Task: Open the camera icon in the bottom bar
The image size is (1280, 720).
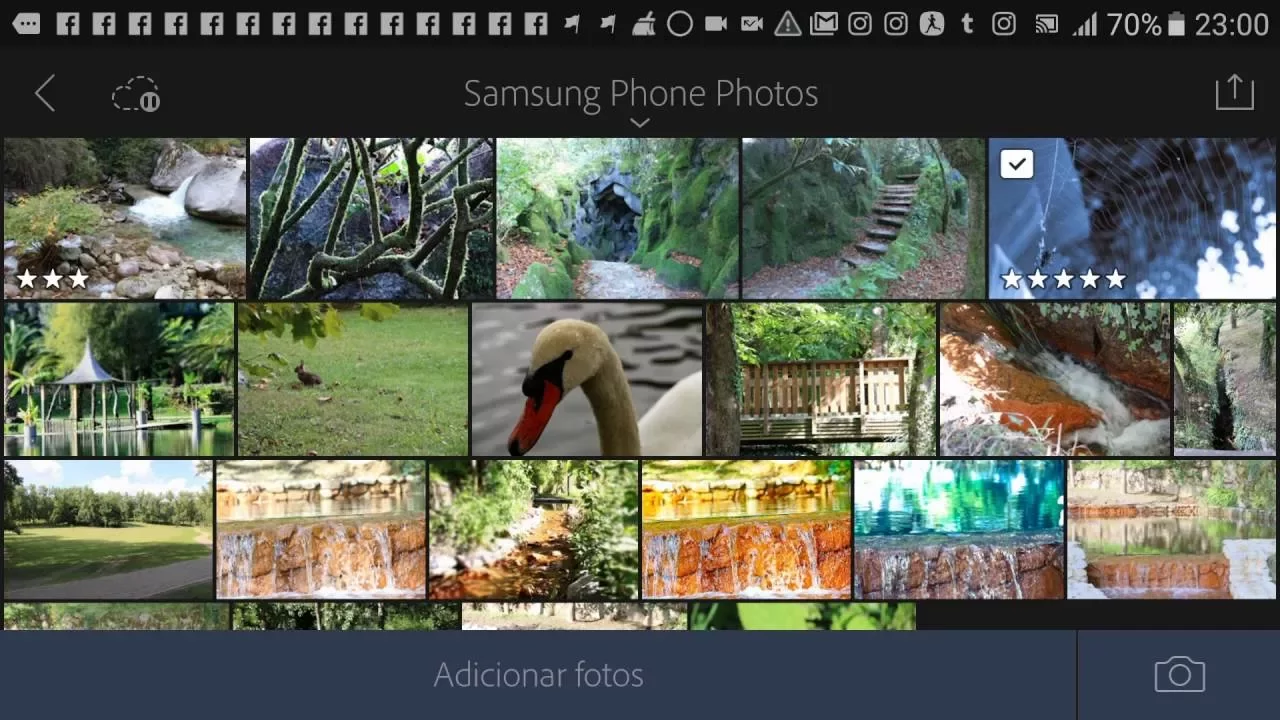Action: pyautogui.click(x=1179, y=675)
